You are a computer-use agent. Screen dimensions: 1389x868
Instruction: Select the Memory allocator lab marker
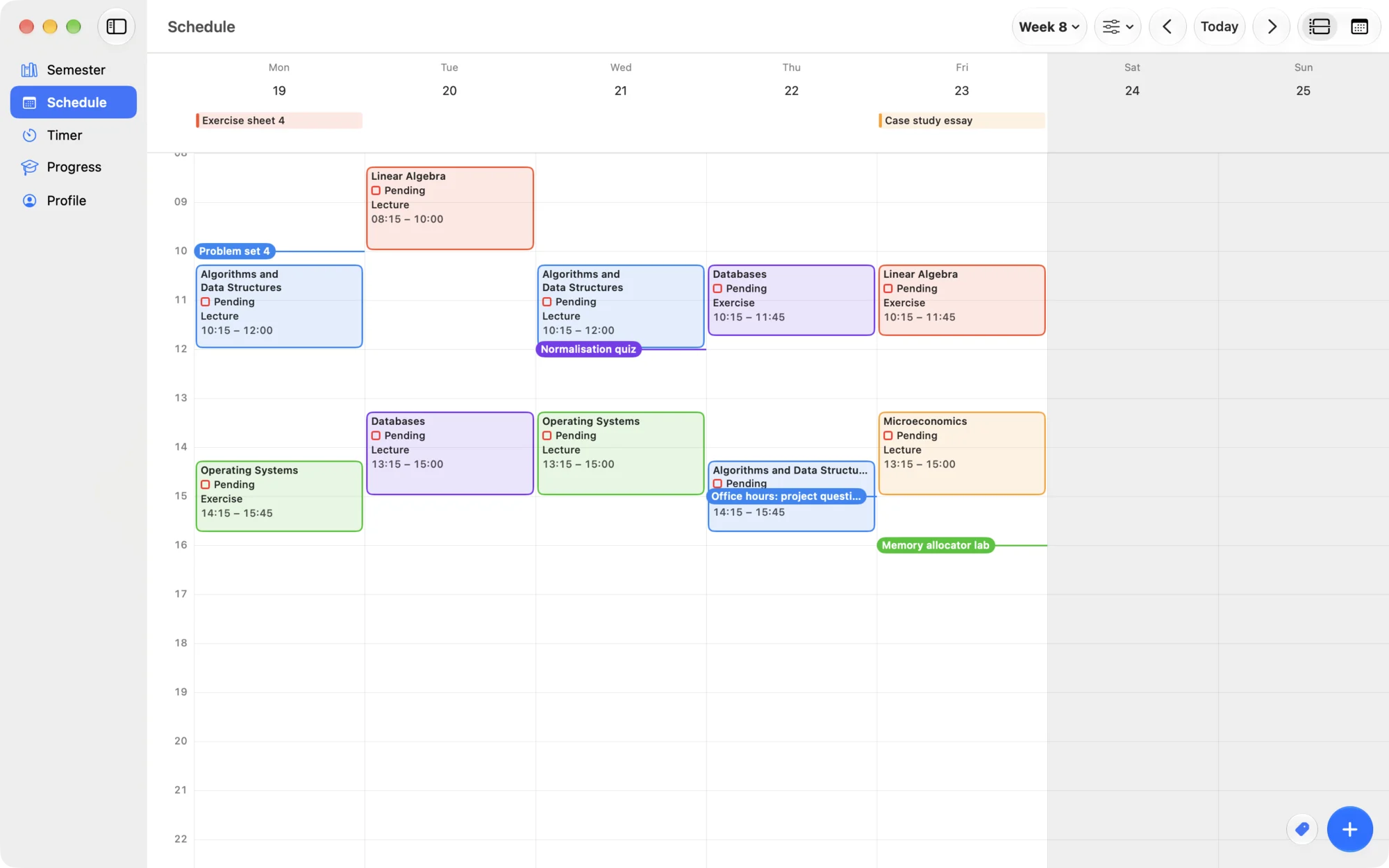coord(935,546)
